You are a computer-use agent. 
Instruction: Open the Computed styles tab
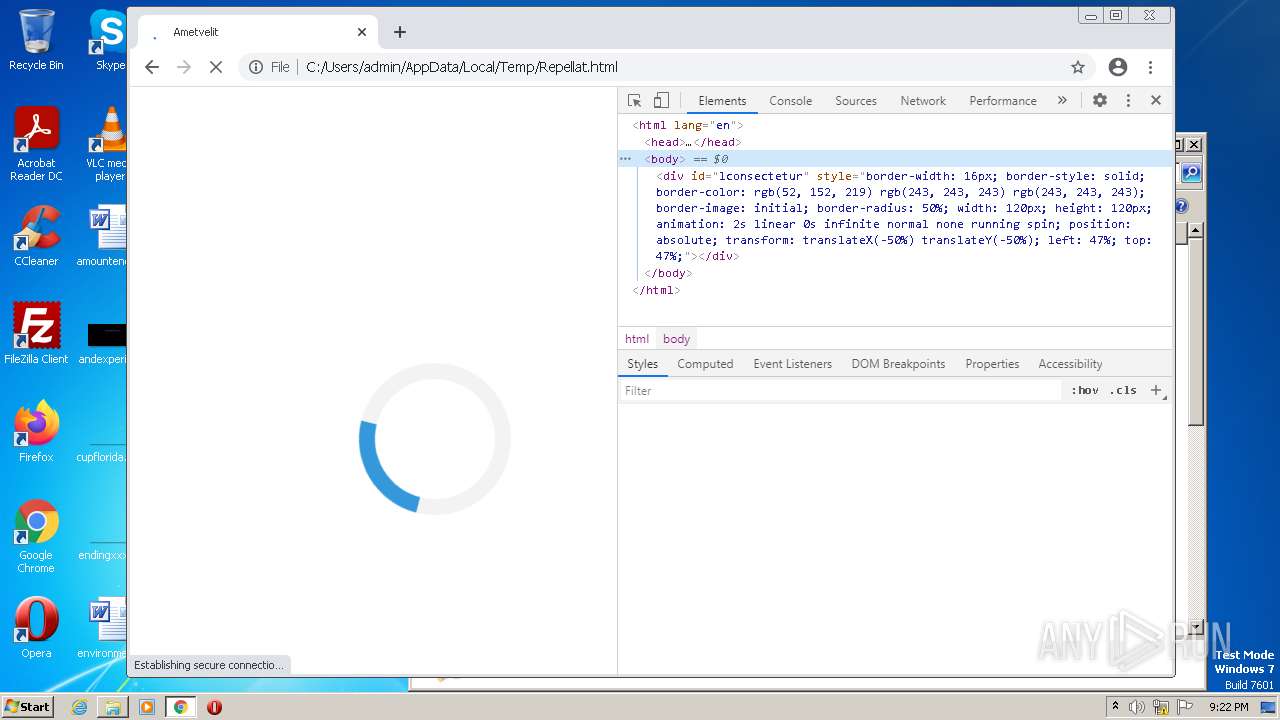(x=705, y=364)
